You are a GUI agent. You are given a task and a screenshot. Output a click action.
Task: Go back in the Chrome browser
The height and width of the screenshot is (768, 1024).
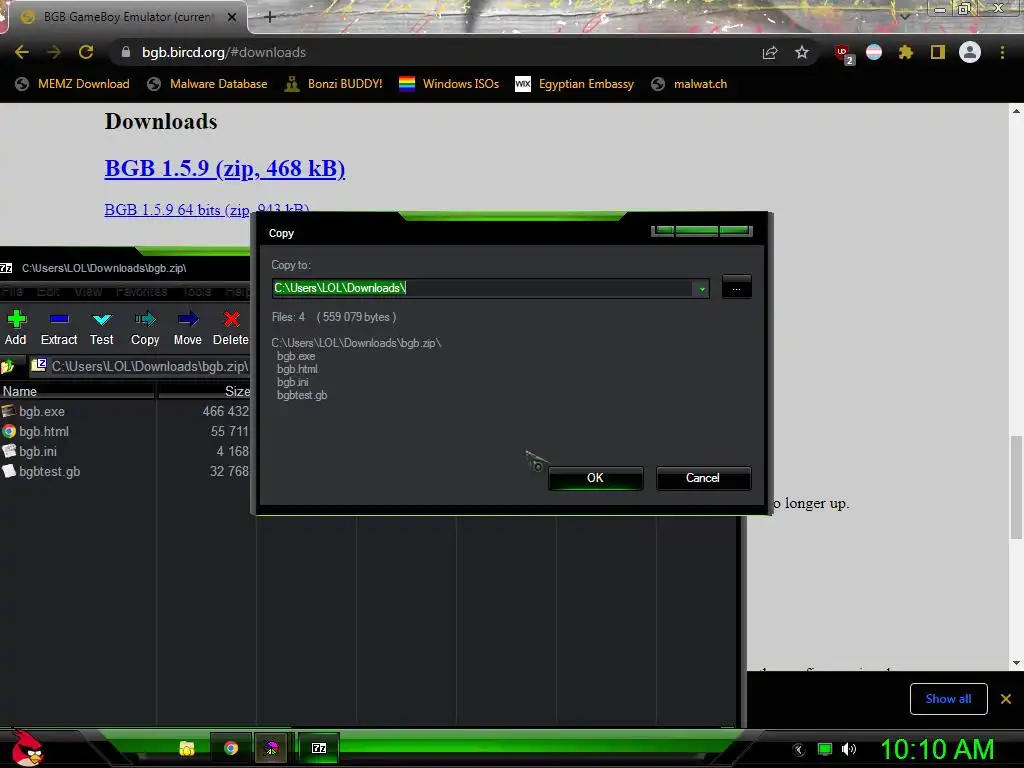pos(22,52)
